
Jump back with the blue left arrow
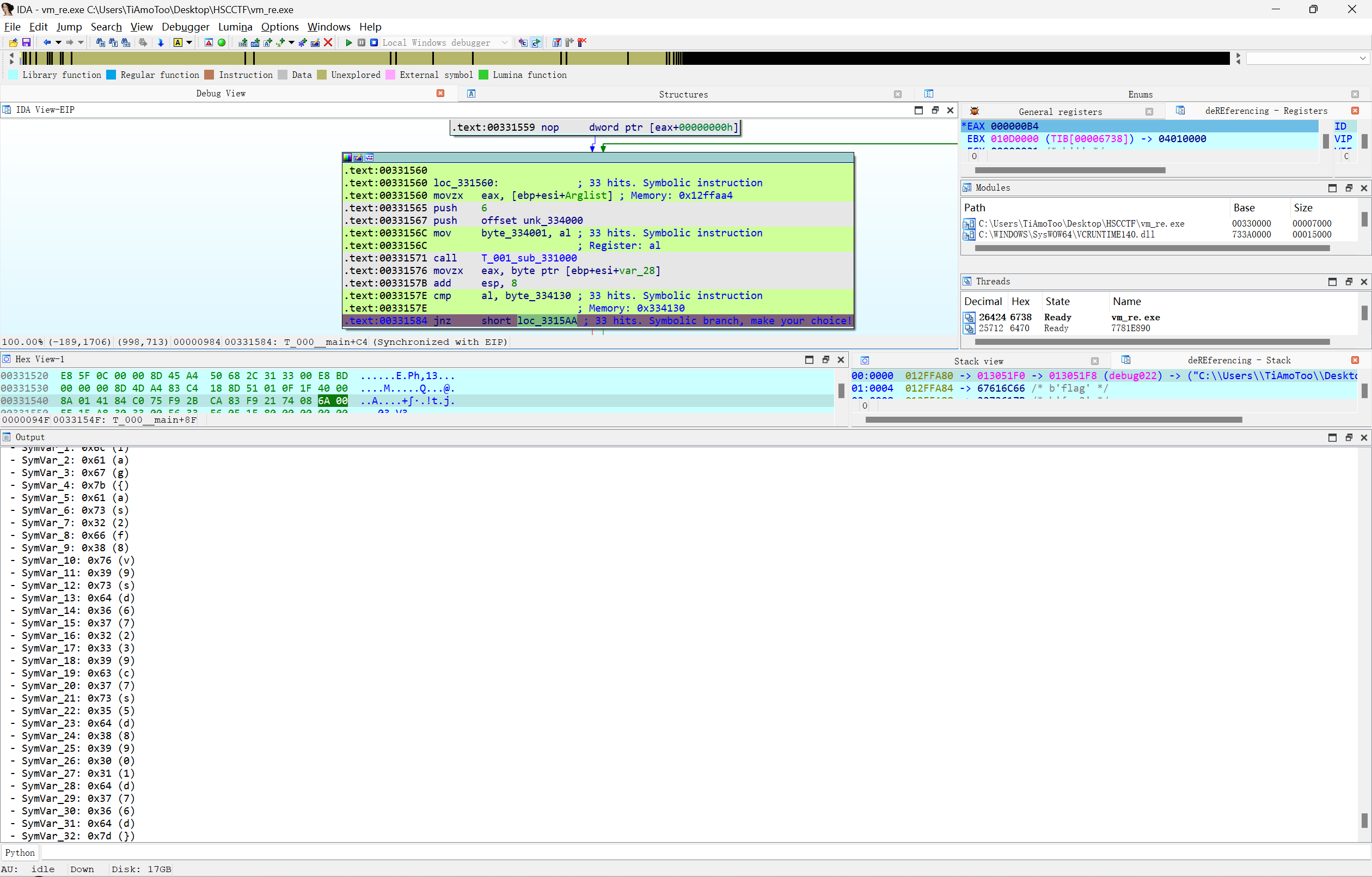pos(47,43)
